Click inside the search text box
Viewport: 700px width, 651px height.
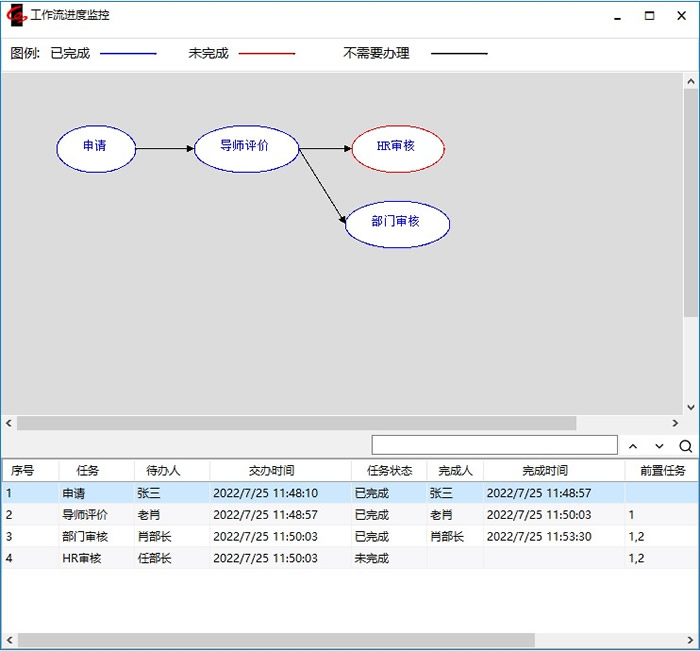tap(494, 445)
